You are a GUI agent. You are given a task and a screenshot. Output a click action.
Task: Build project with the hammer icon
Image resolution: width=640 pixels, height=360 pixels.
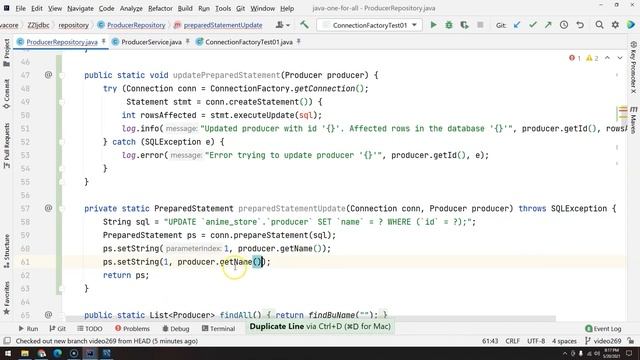coord(304,25)
